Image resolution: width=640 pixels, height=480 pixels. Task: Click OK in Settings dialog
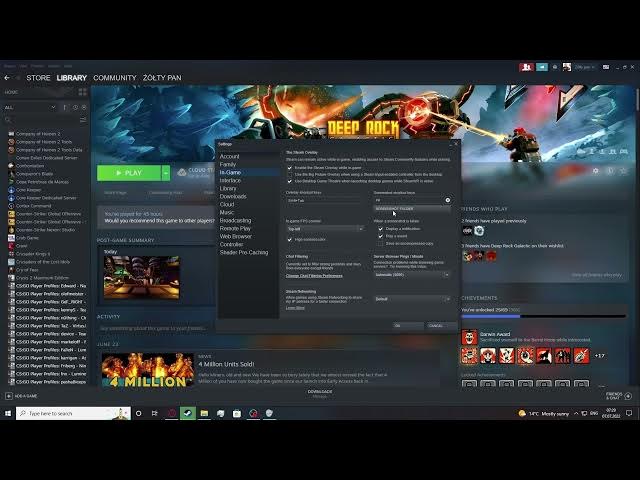[407, 326]
